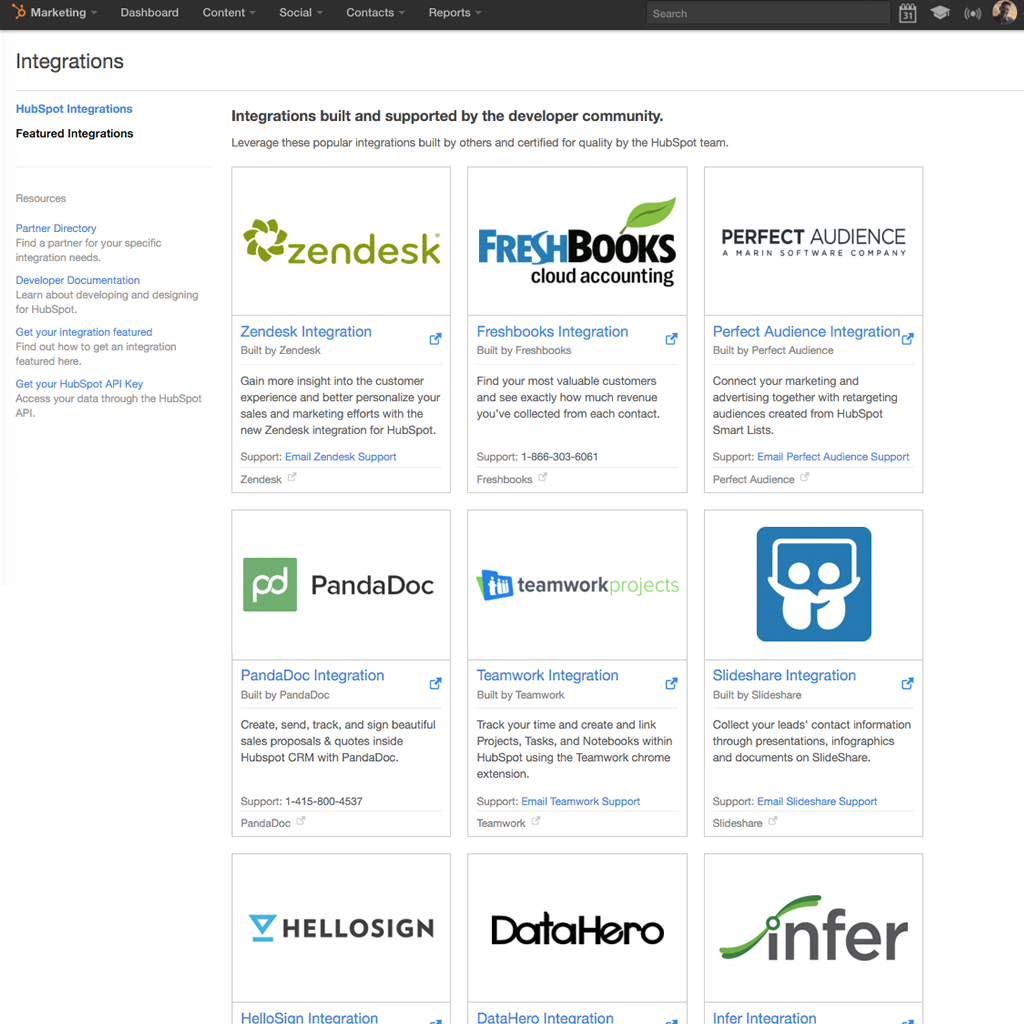Open Slideshare Integration external link icon

tap(907, 683)
